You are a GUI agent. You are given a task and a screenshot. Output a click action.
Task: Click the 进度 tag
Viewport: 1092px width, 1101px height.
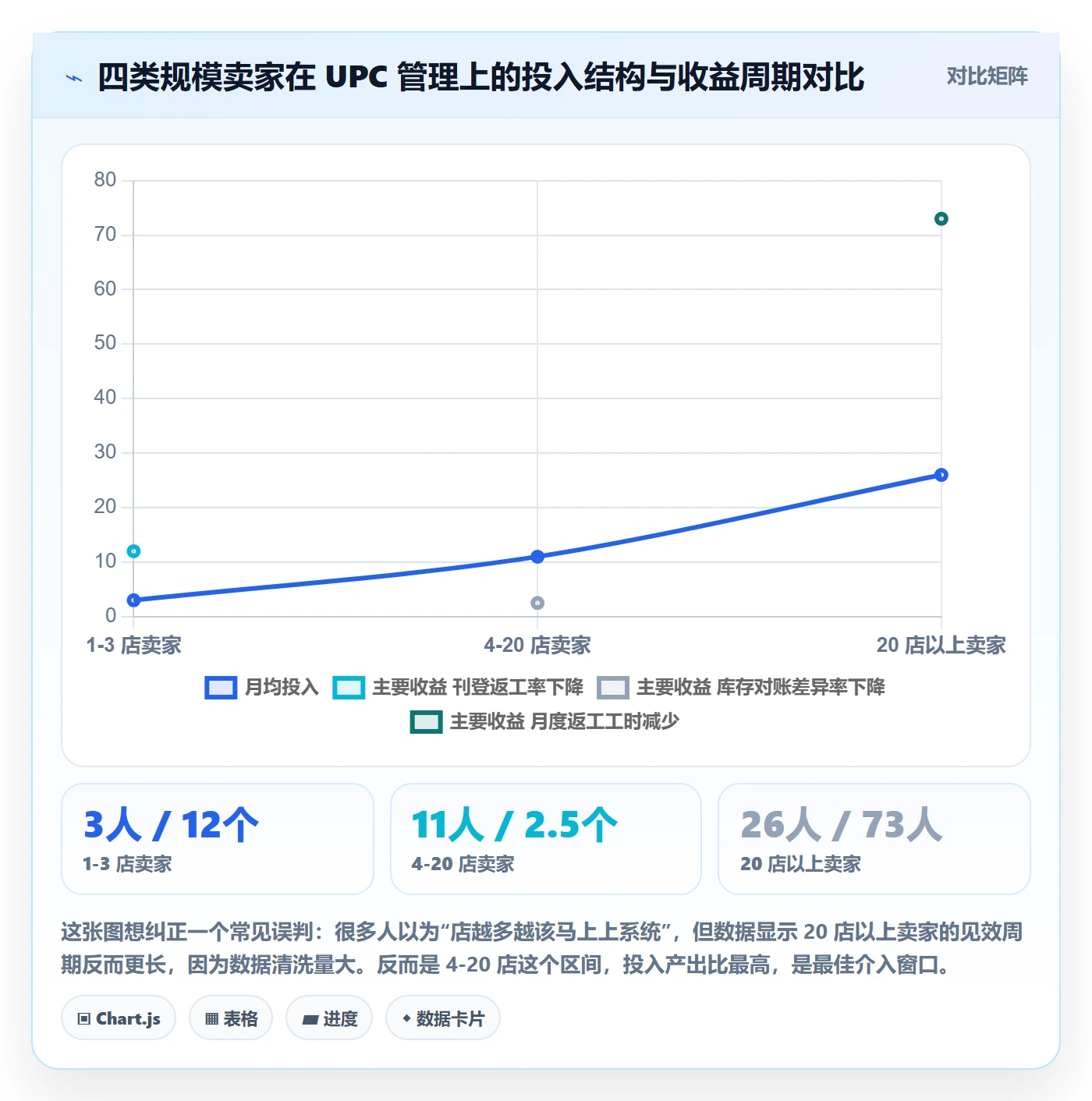pyautogui.click(x=329, y=1018)
